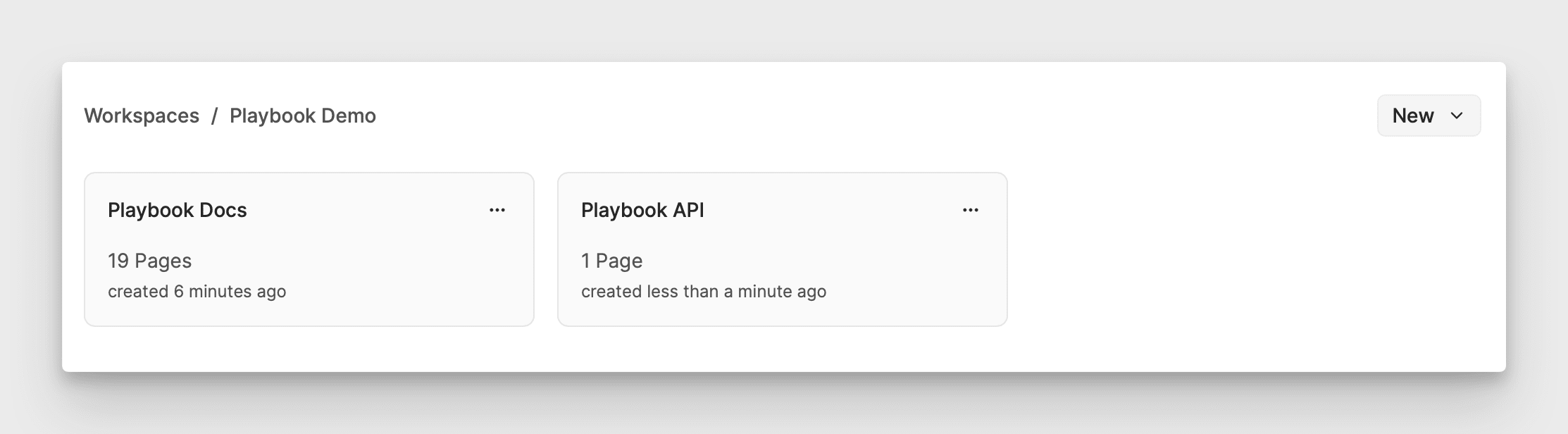The image size is (1568, 434).
Task: Expand the New dropdown chevron
Action: (x=1457, y=116)
